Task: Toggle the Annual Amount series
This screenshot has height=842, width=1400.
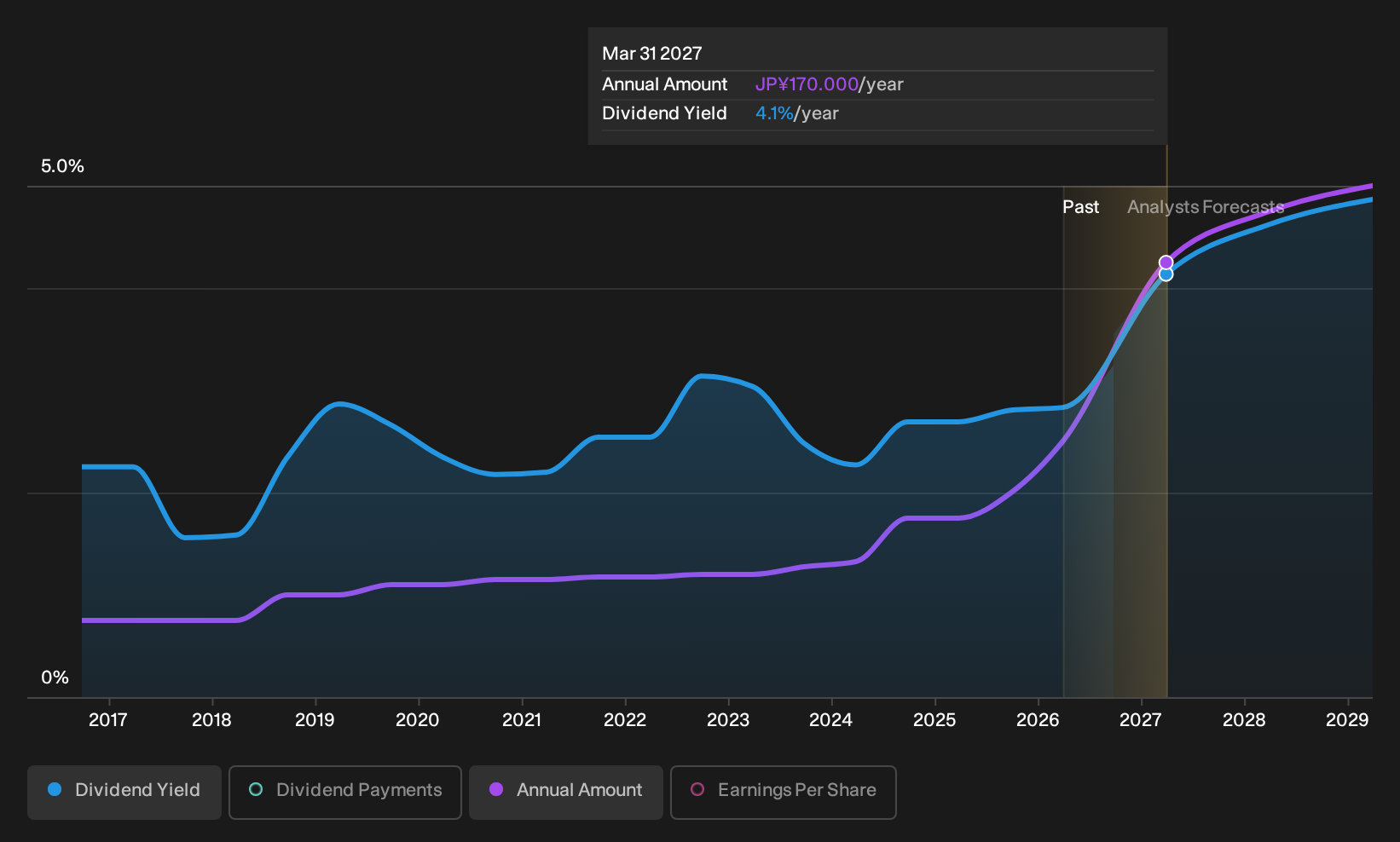Action: pos(566,793)
